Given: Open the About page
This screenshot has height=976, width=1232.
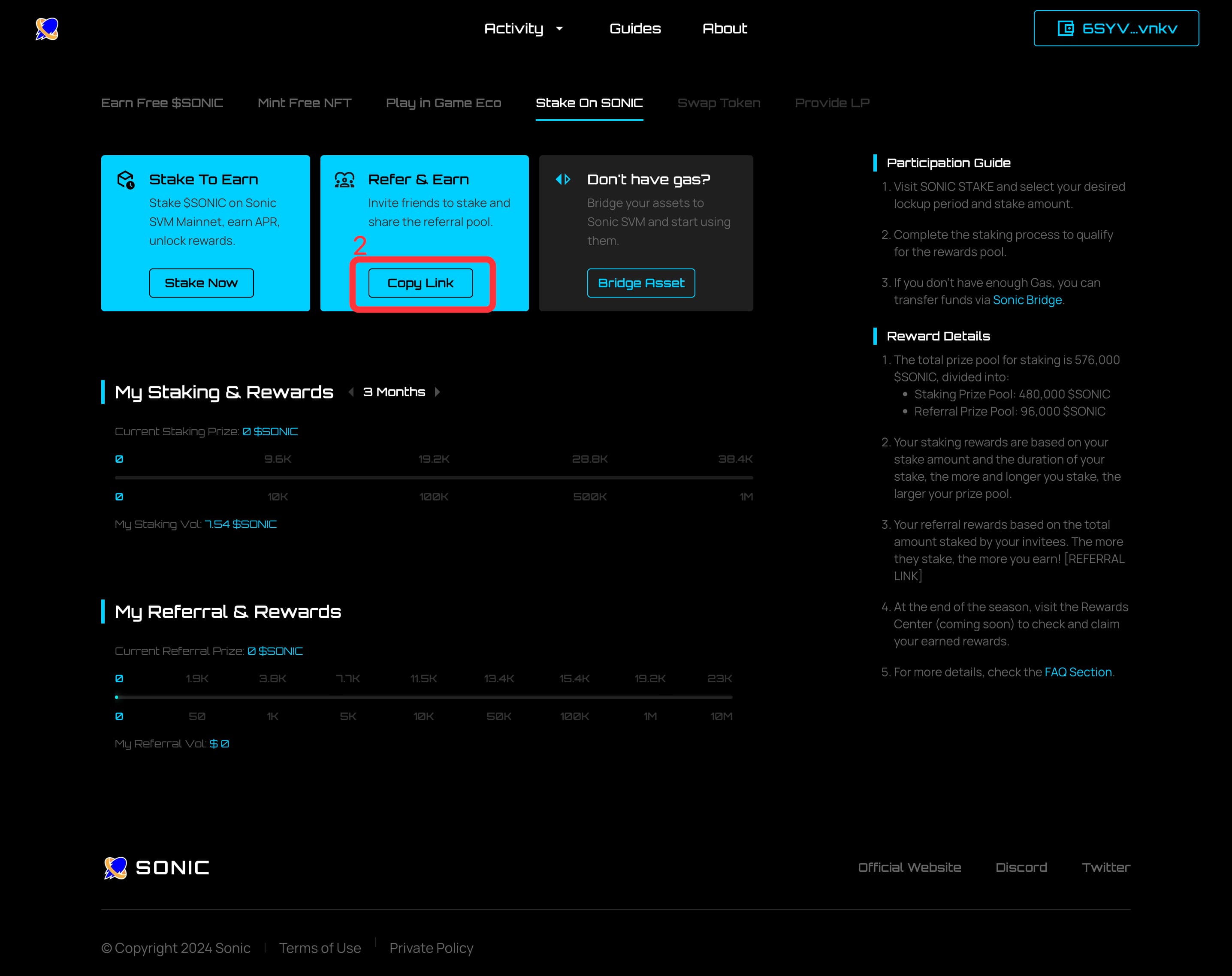Looking at the screenshot, I should coord(725,29).
